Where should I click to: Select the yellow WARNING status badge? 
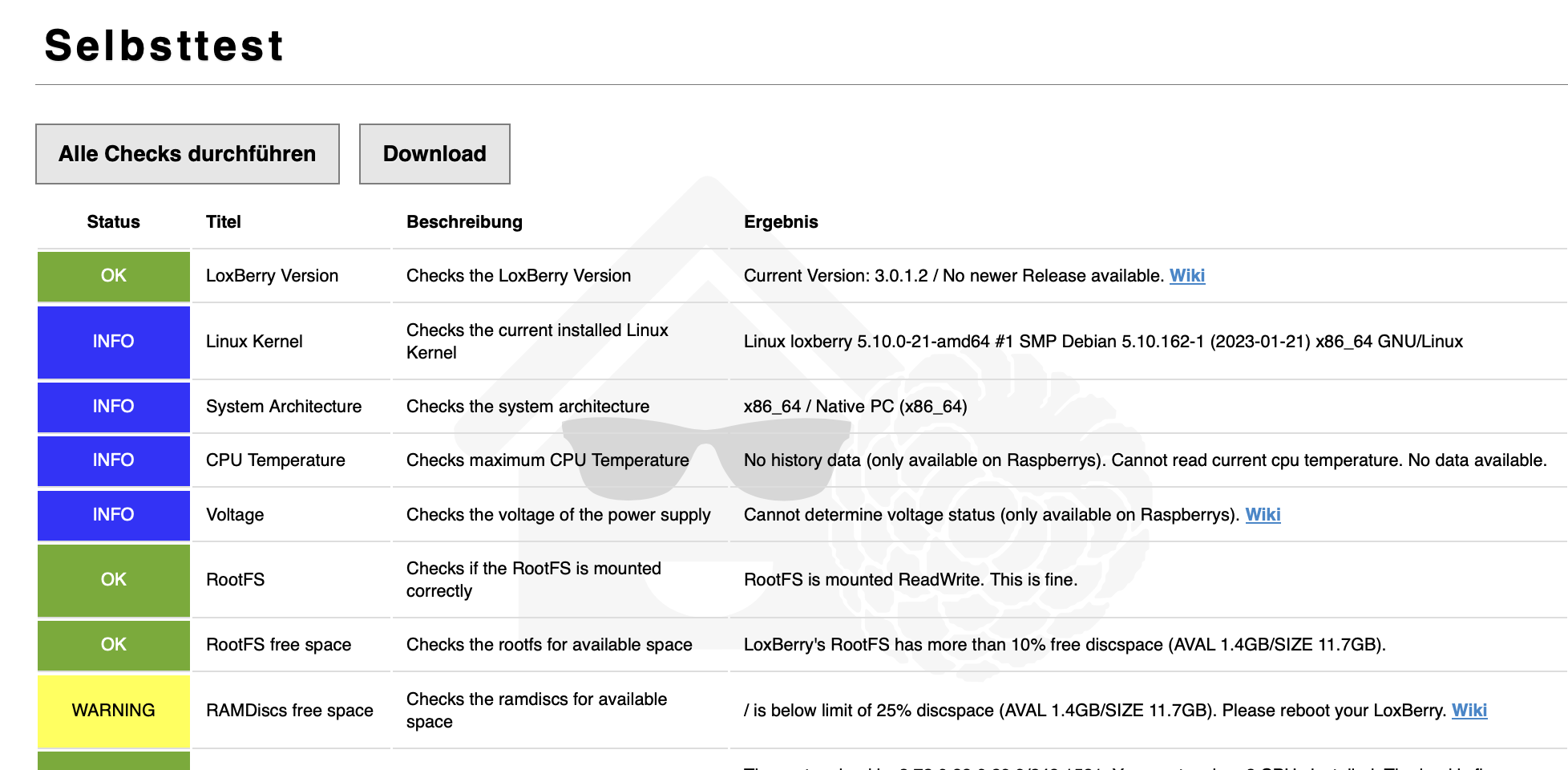pyautogui.click(x=114, y=711)
